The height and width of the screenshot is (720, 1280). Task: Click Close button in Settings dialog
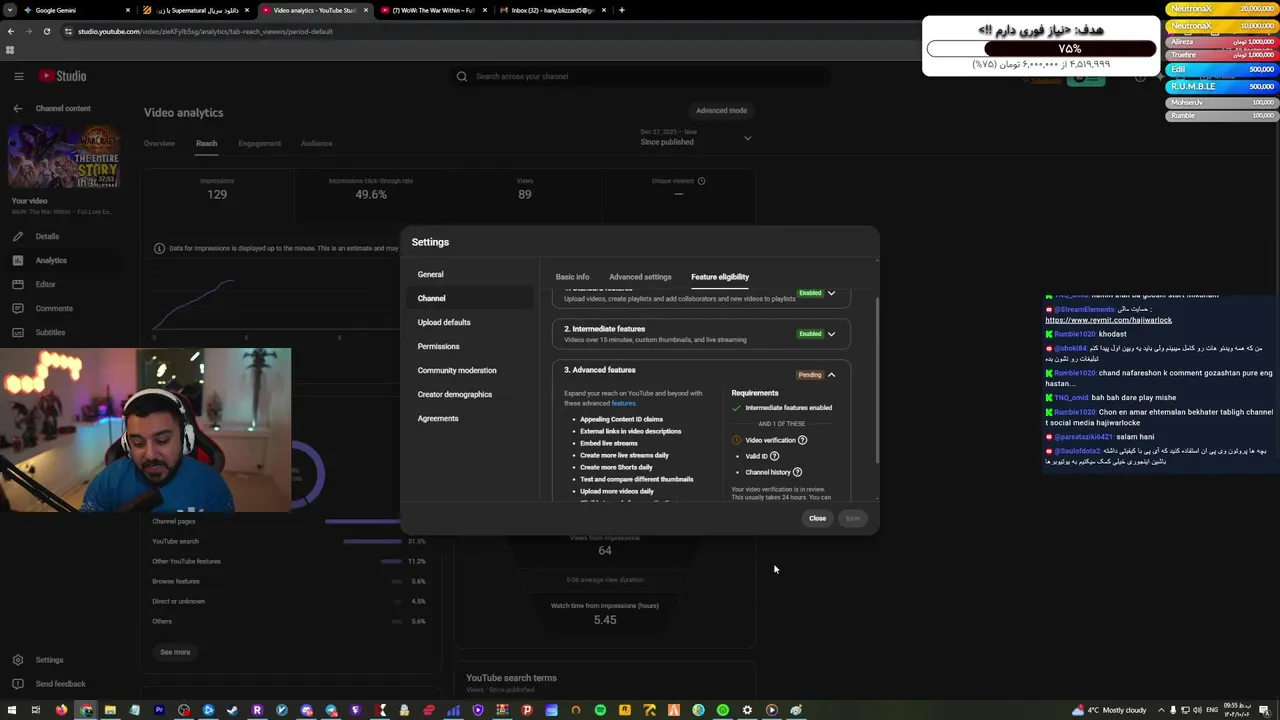[818, 518]
